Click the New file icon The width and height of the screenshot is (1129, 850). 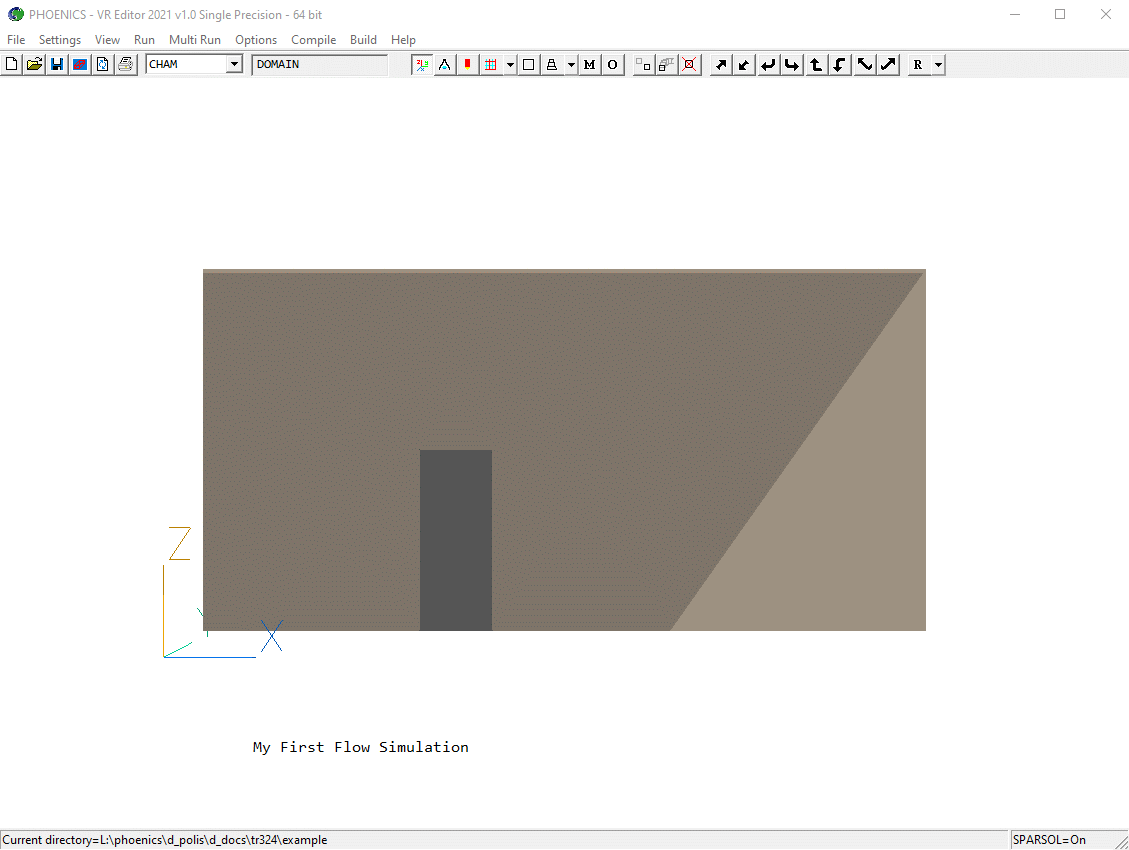click(12, 65)
